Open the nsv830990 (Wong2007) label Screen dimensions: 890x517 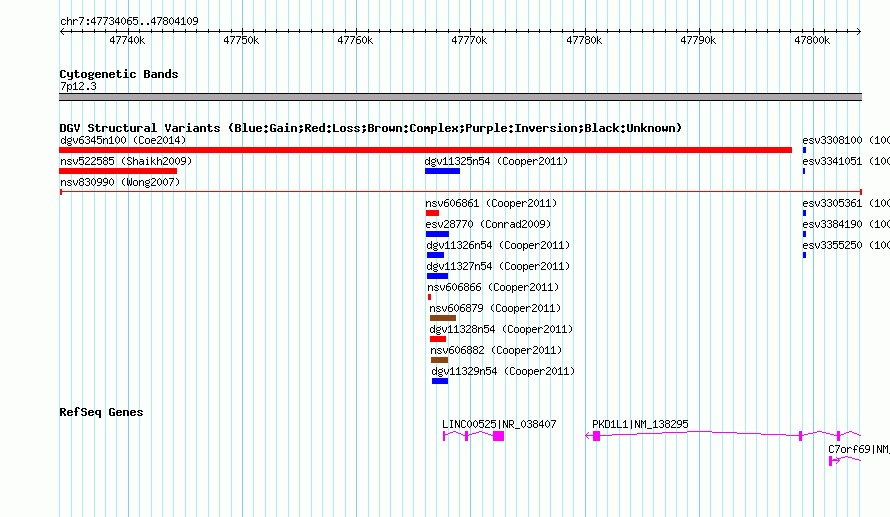[120, 182]
